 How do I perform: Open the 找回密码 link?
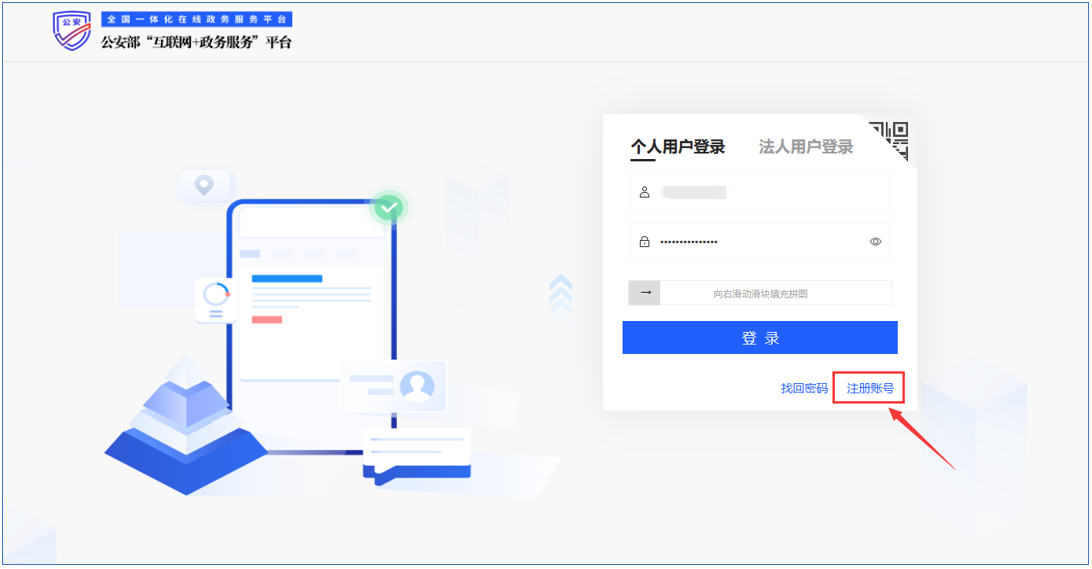(x=804, y=388)
